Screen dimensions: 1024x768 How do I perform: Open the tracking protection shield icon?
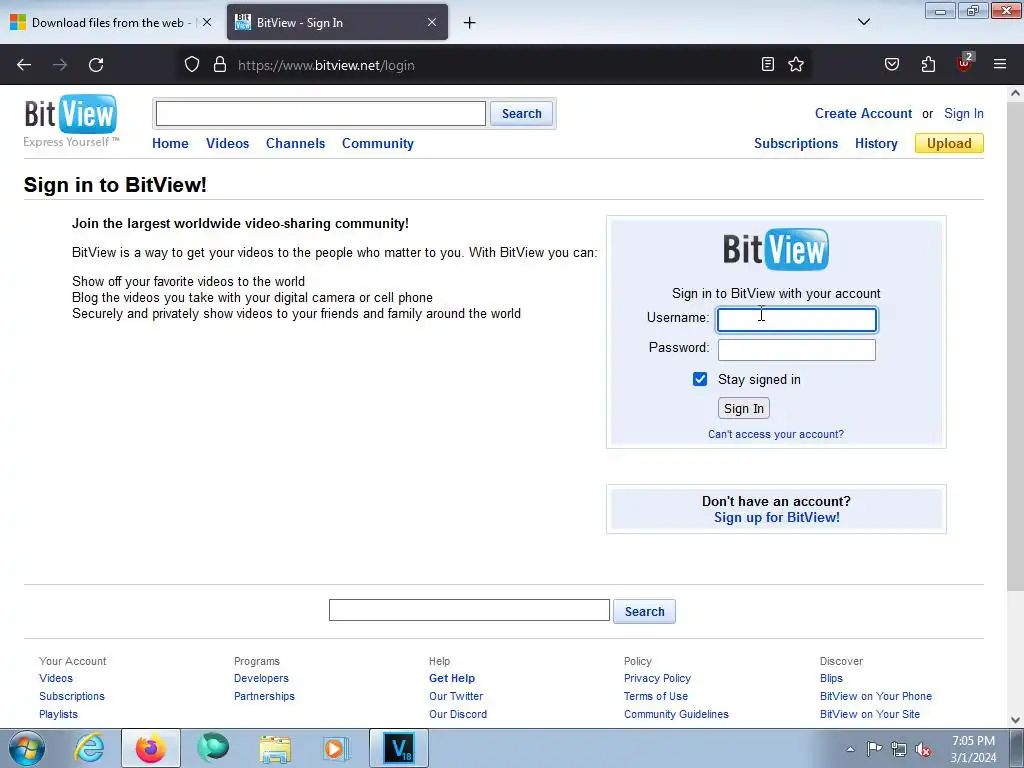pos(191,65)
